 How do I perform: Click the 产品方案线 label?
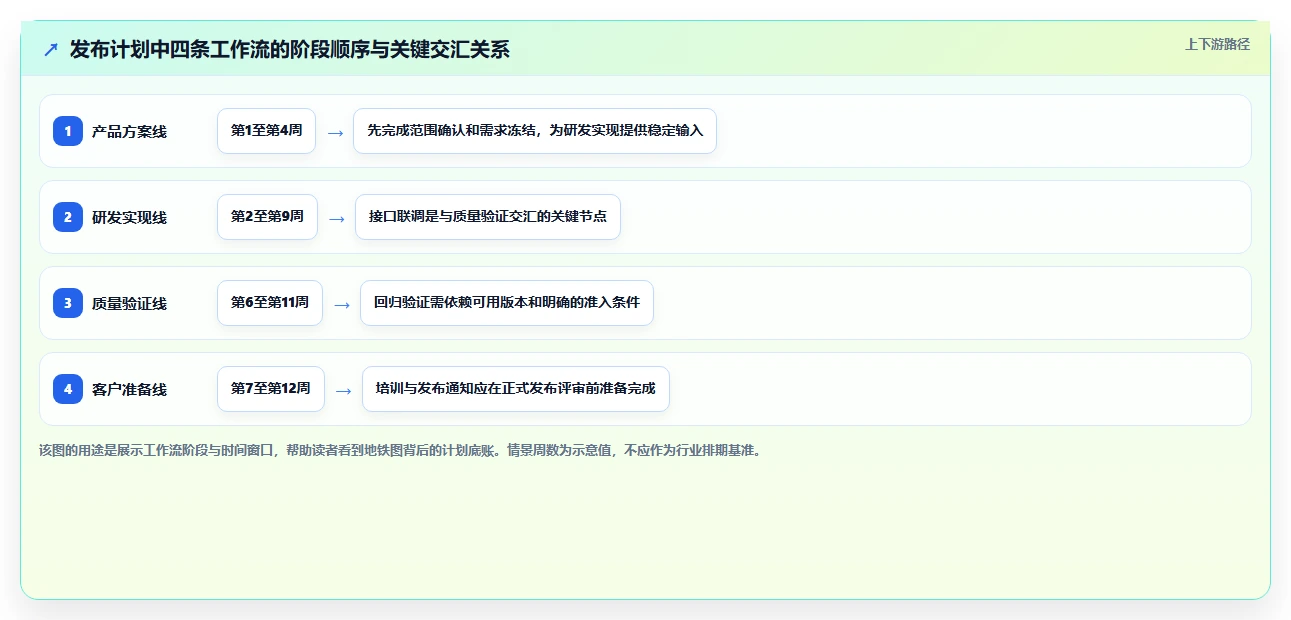coord(129,131)
